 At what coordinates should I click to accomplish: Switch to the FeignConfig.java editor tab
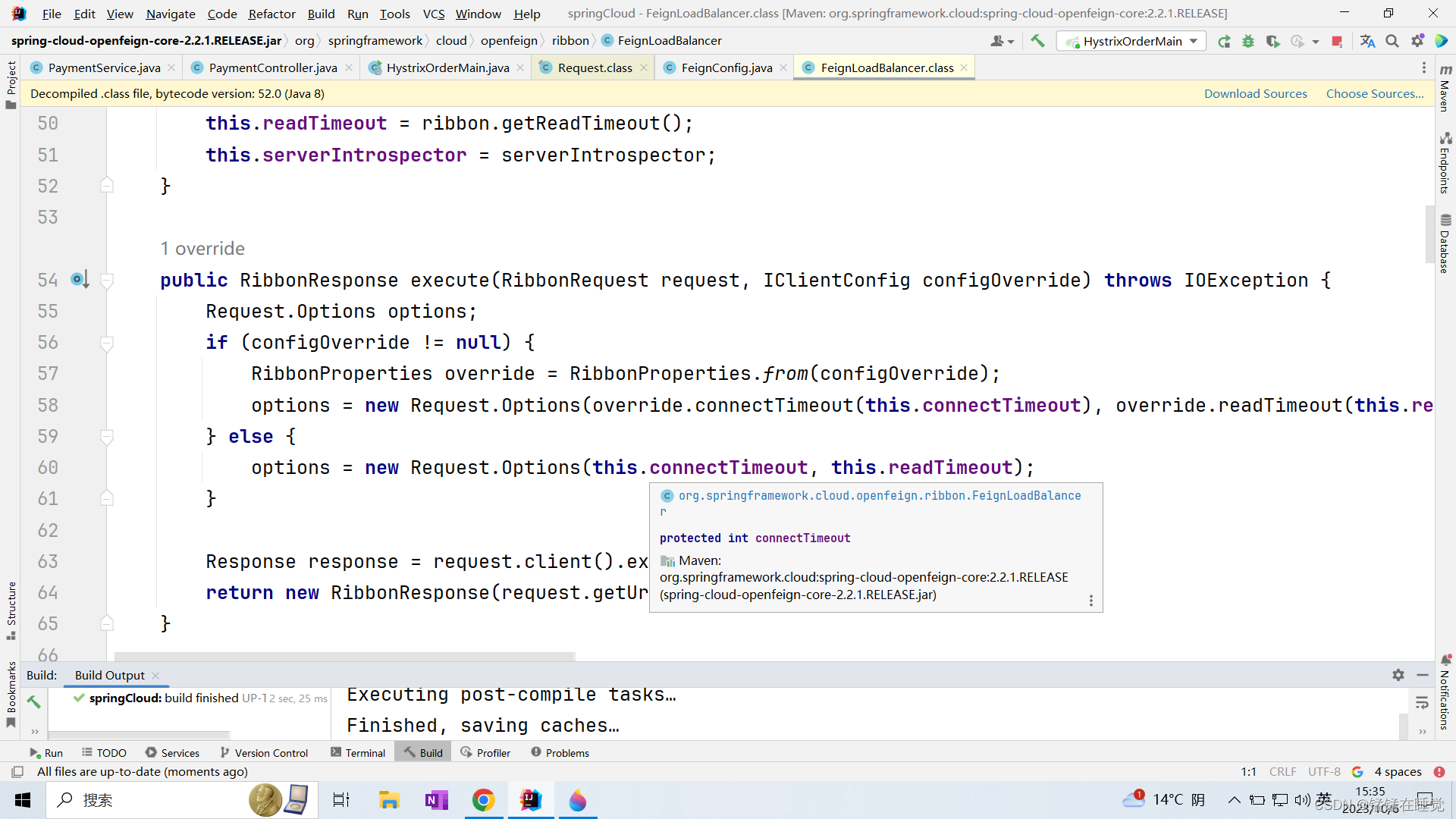(x=723, y=67)
